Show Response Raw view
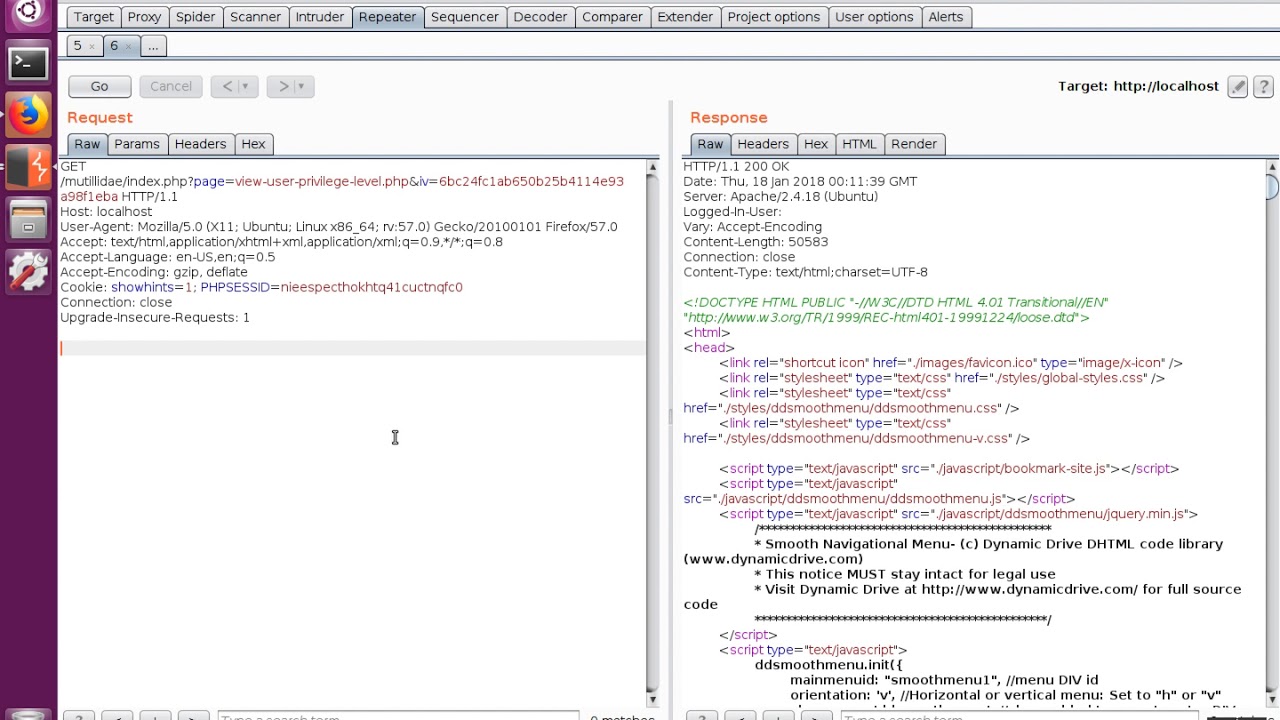The height and width of the screenshot is (720, 1280). click(710, 144)
